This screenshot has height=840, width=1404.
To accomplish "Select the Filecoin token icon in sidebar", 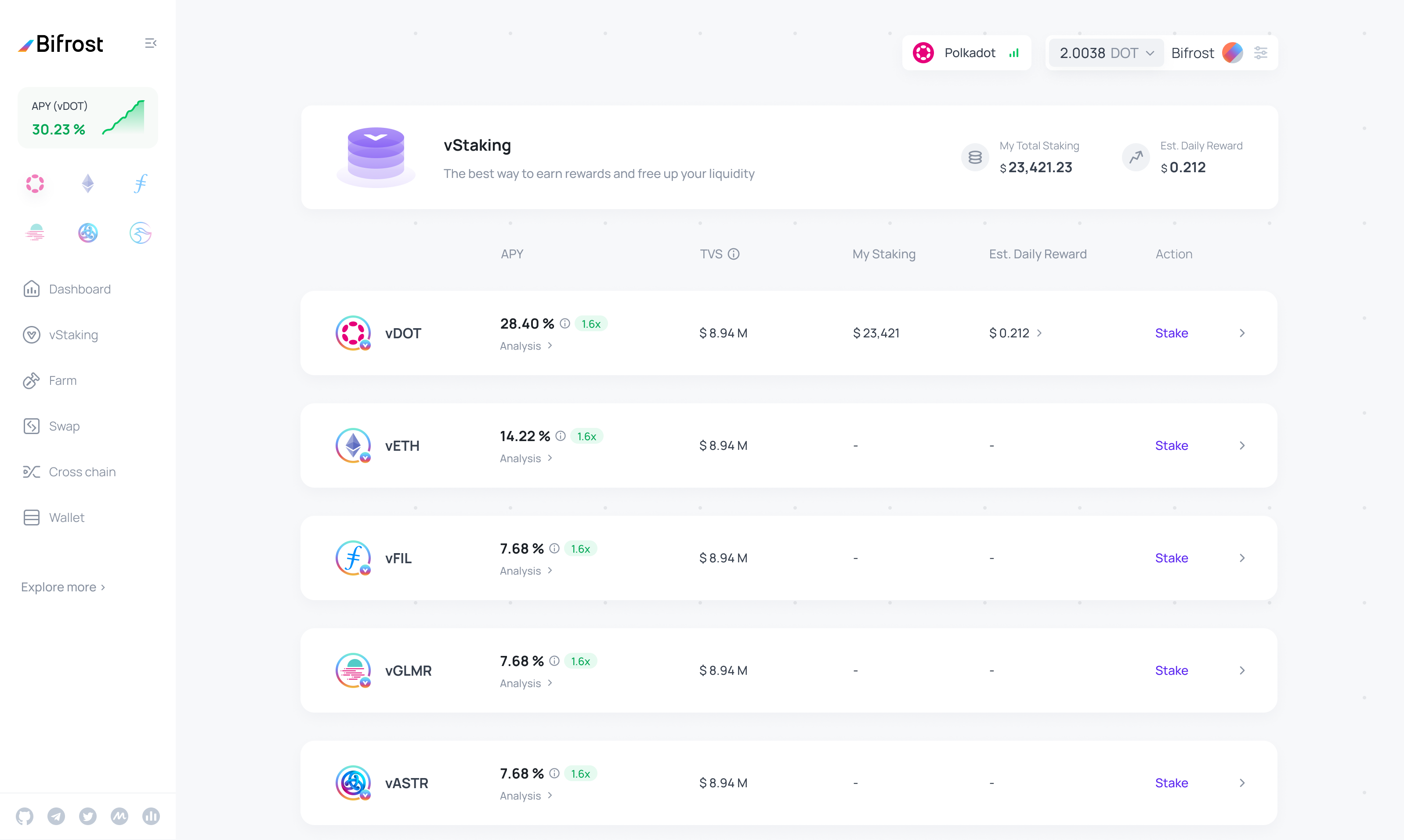I will 140,183.
